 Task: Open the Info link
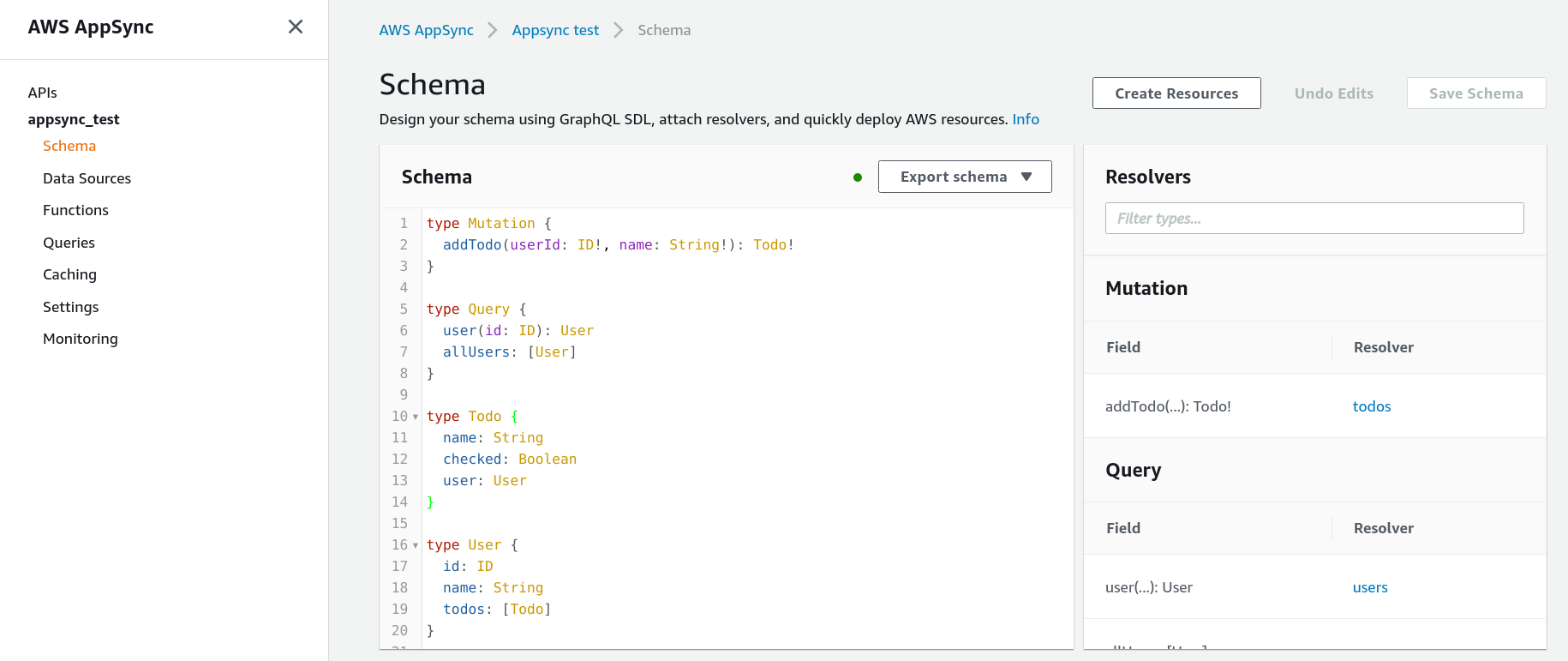coord(1026,119)
